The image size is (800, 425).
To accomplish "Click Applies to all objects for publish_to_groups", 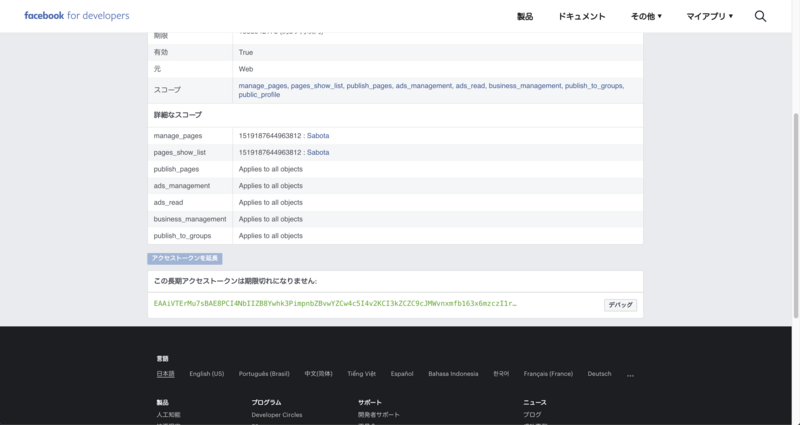I will pyautogui.click(x=270, y=236).
